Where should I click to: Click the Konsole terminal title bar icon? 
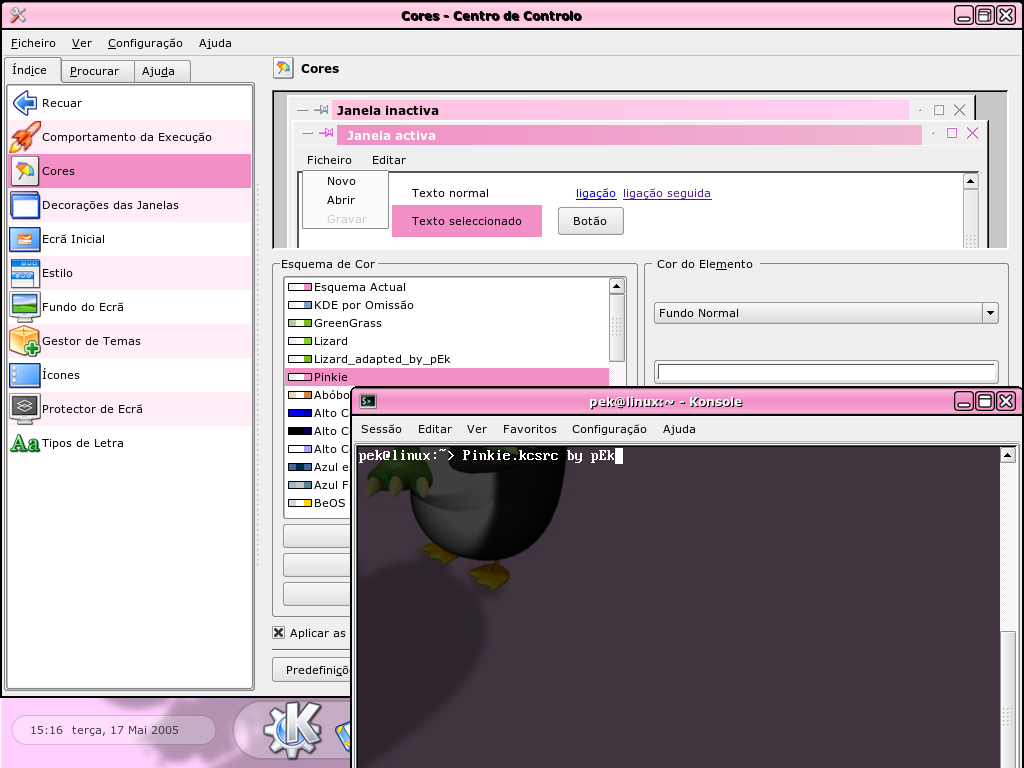(x=368, y=401)
